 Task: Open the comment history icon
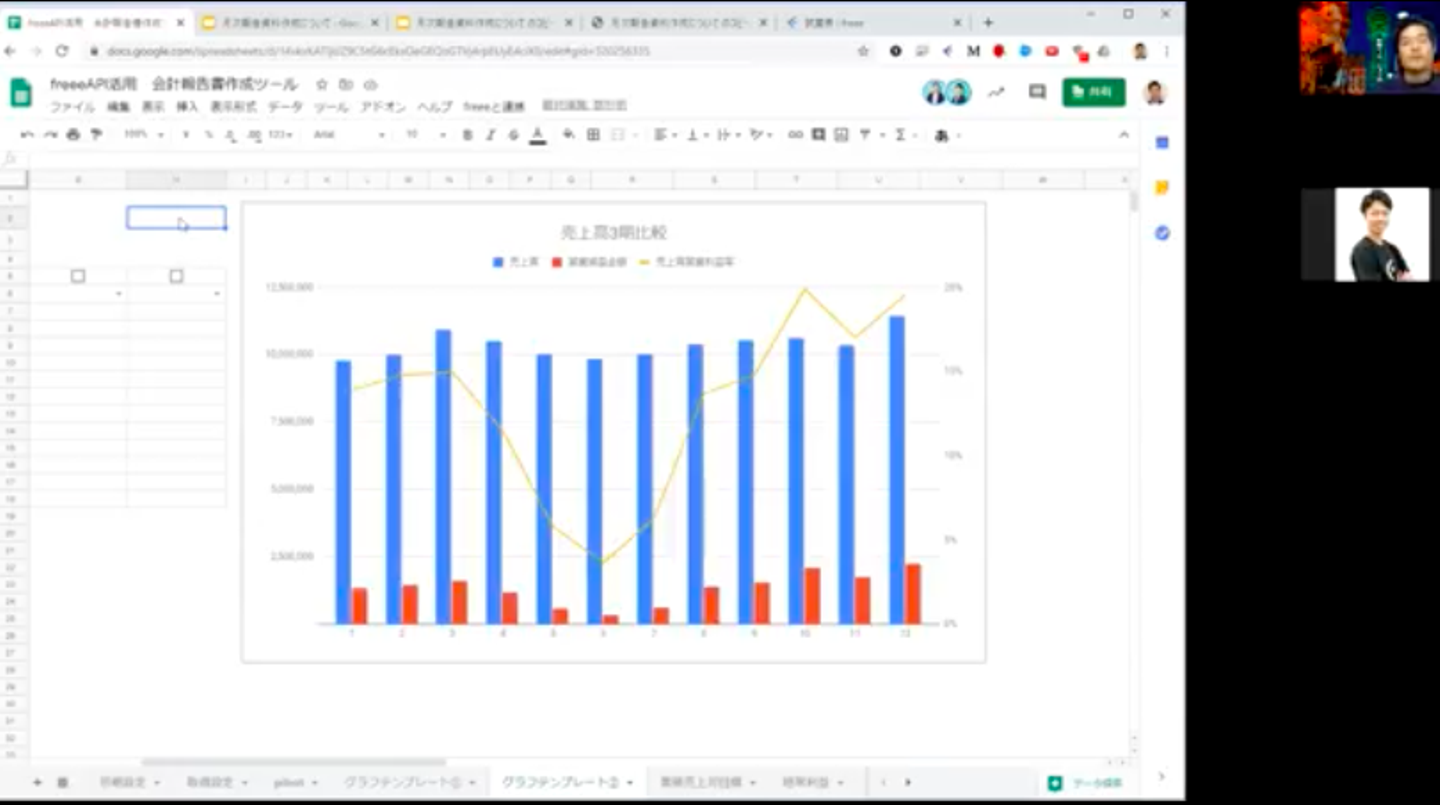1037,92
